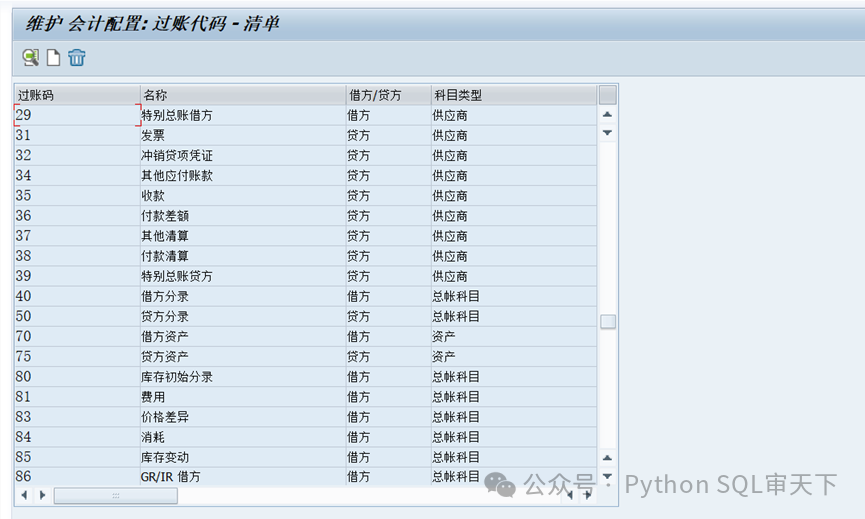The height and width of the screenshot is (519, 865).
Task: Click the top scroll-down arrow of table
Action: coord(607,133)
